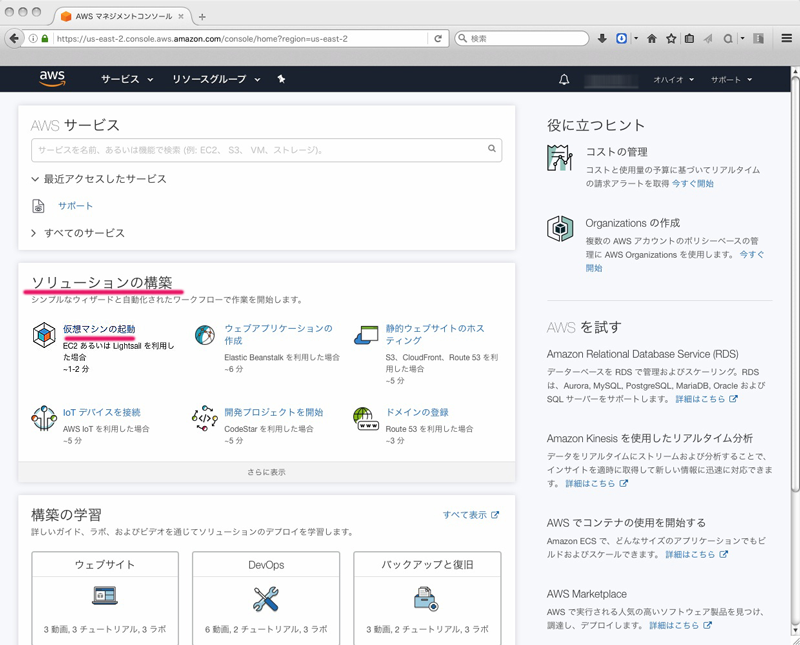This screenshot has width=800, height=645.
Task: Open the DevOps learning card
Action: click(266, 598)
